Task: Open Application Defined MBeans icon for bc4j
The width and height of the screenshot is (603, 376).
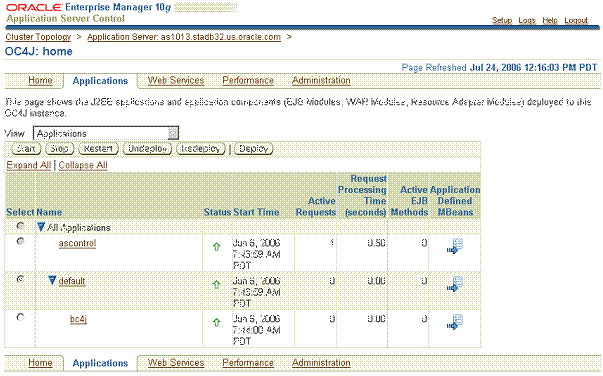Action: coord(455,322)
